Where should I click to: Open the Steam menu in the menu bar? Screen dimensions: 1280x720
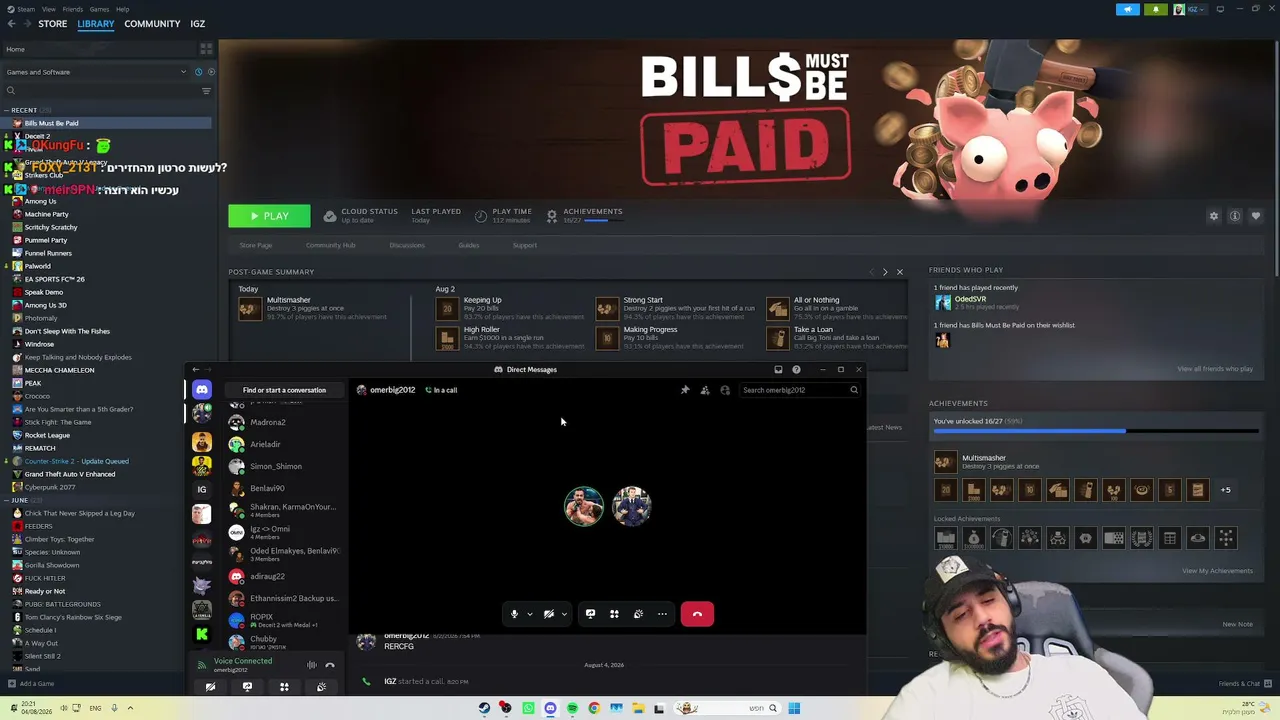pos(26,9)
